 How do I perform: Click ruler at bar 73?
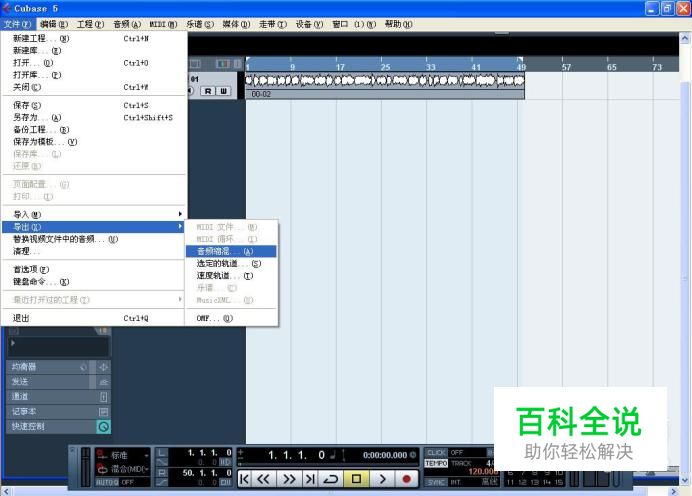point(657,67)
